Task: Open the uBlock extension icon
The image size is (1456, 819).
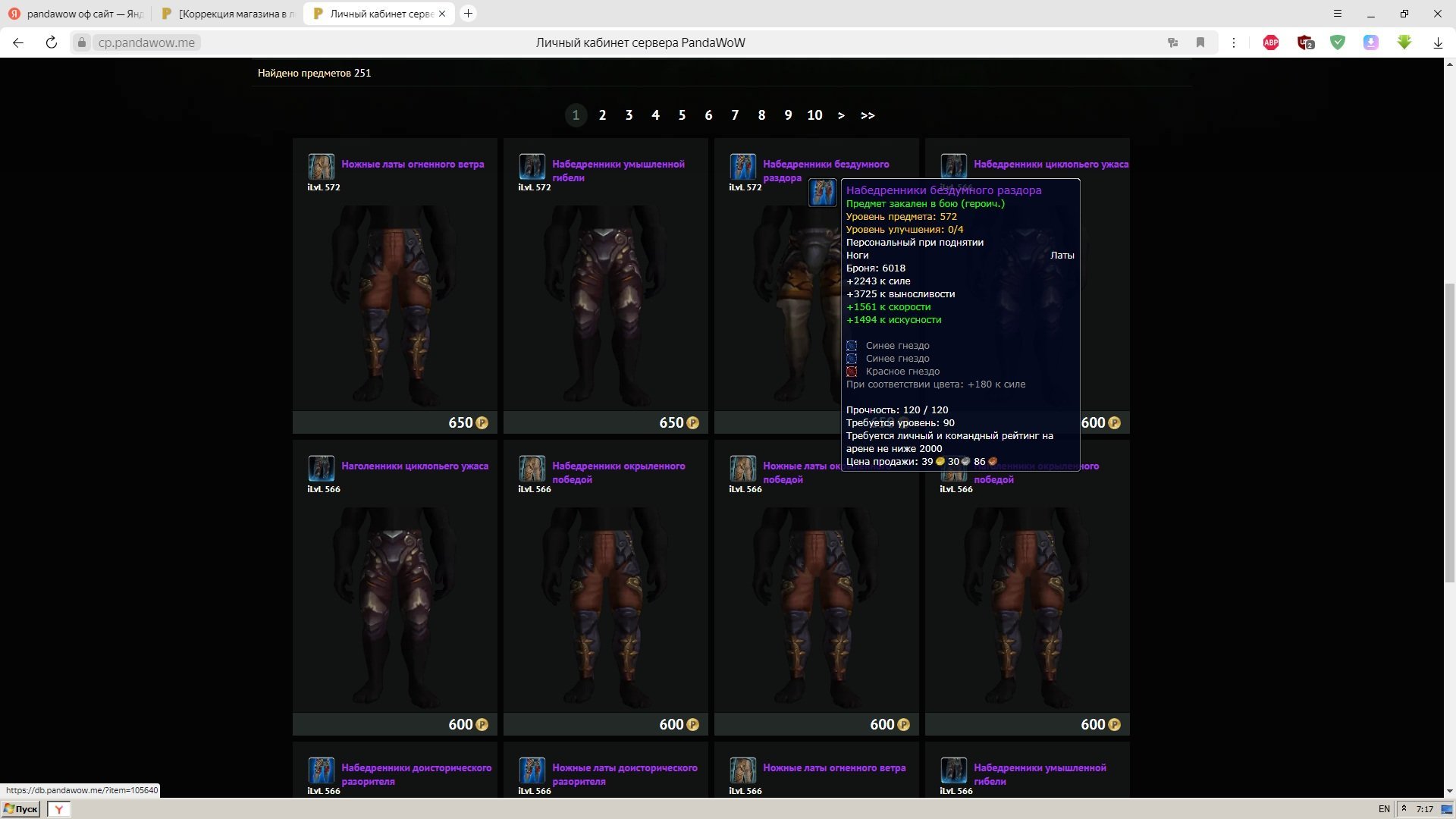Action: click(1305, 43)
